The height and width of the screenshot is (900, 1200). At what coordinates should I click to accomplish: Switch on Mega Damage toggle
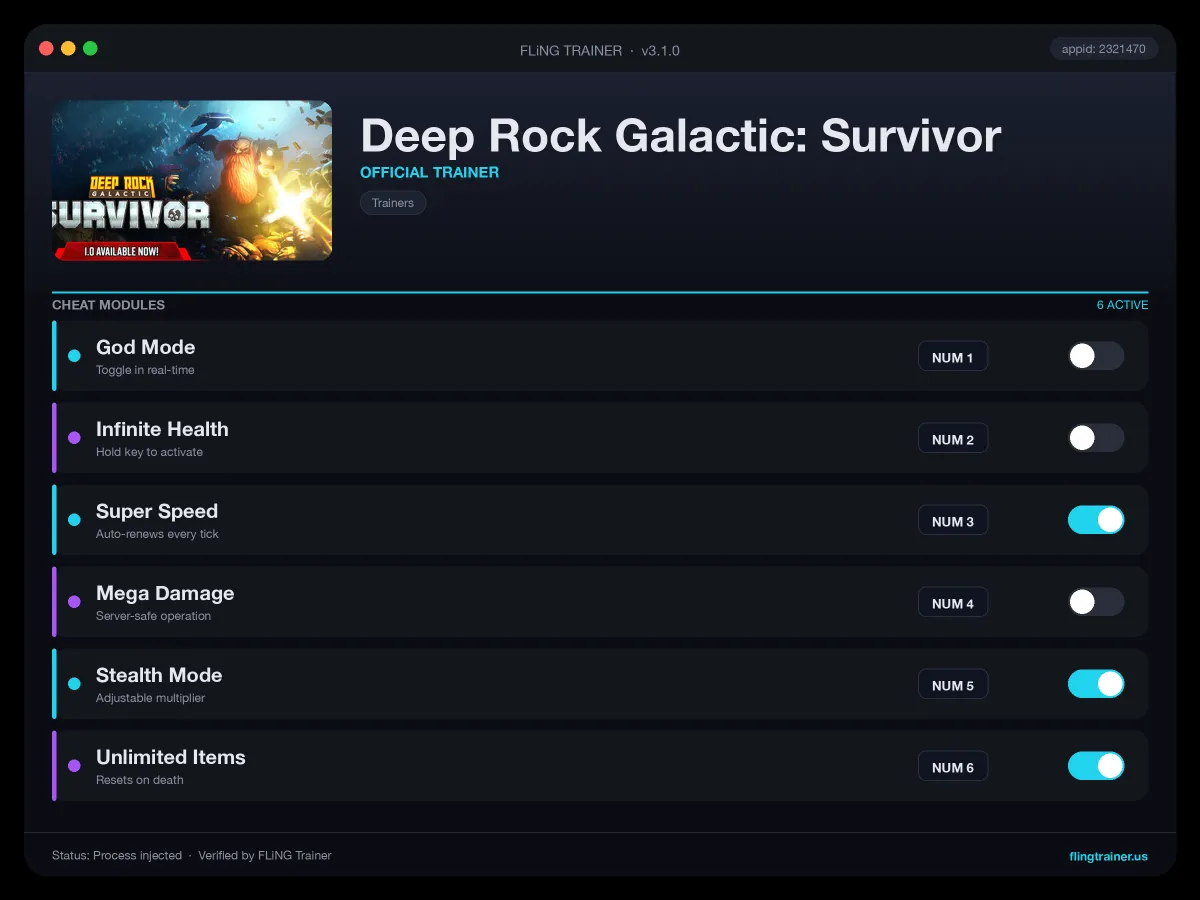(x=1096, y=602)
